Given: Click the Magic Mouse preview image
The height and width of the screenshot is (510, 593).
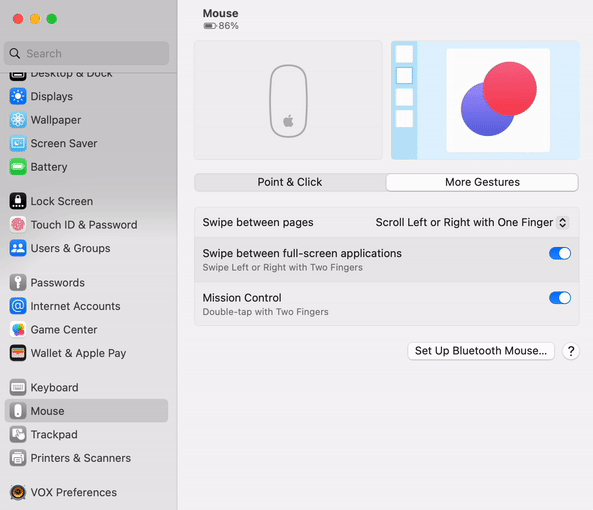Looking at the screenshot, I should pyautogui.click(x=288, y=100).
